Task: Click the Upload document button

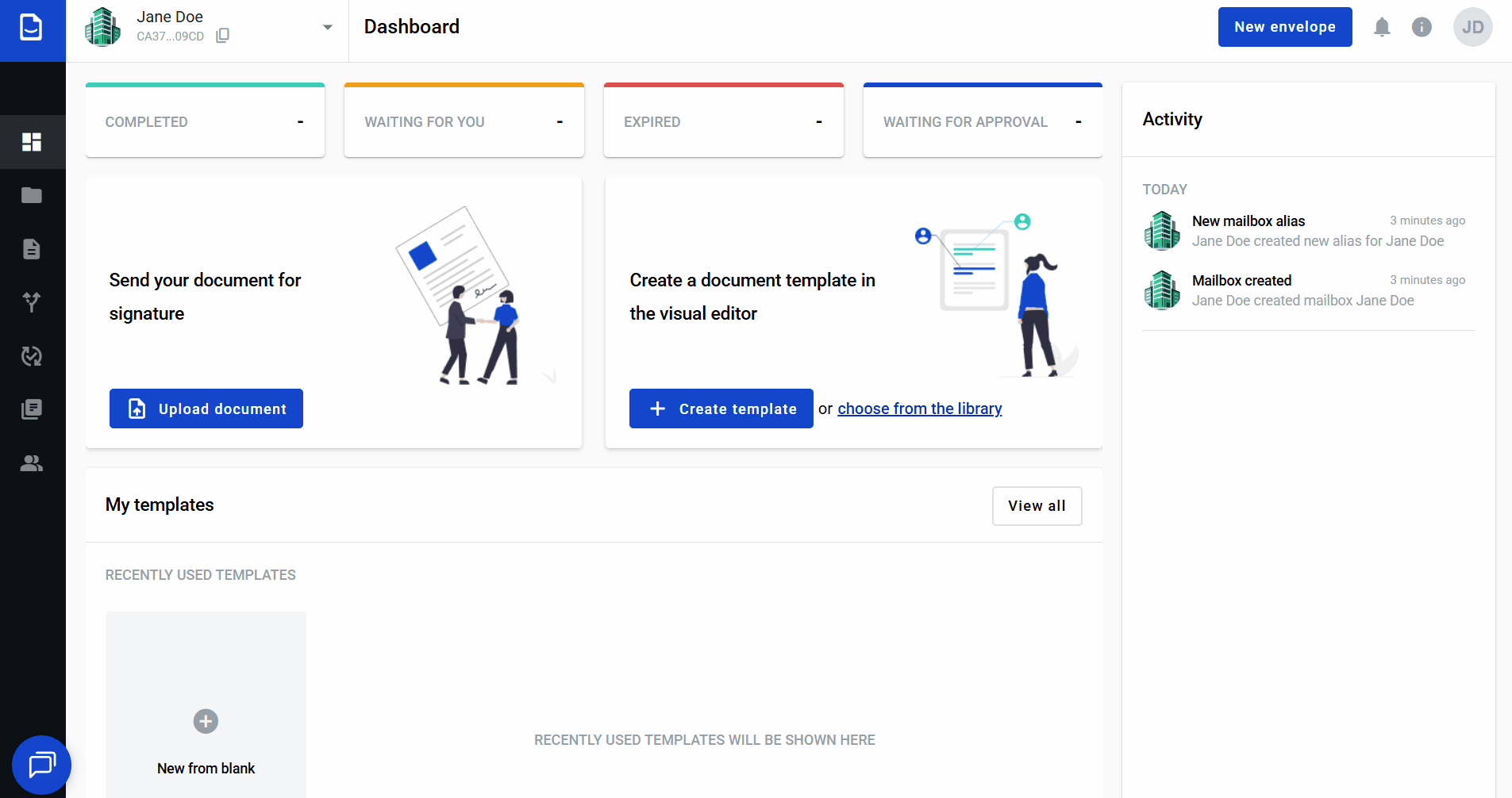Action: coord(206,409)
